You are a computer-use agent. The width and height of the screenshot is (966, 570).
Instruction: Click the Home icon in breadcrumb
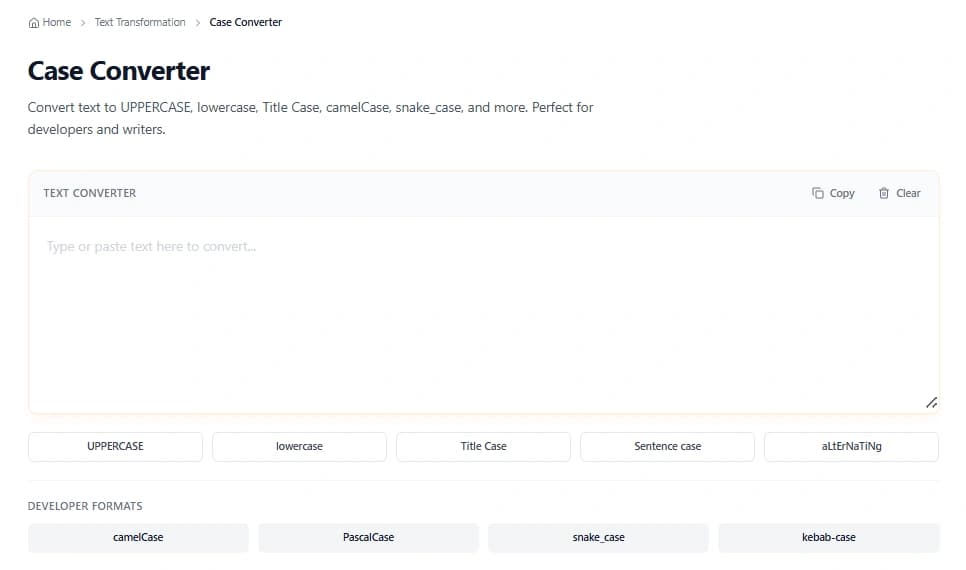(34, 22)
